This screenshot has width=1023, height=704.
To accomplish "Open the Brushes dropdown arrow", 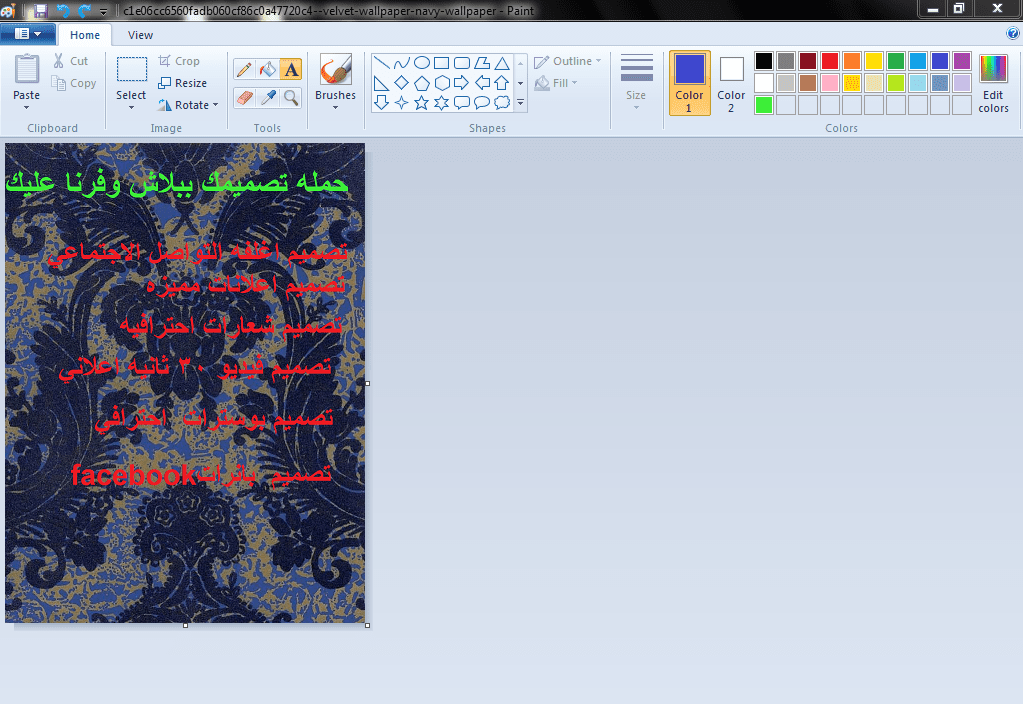I will tap(335, 107).
